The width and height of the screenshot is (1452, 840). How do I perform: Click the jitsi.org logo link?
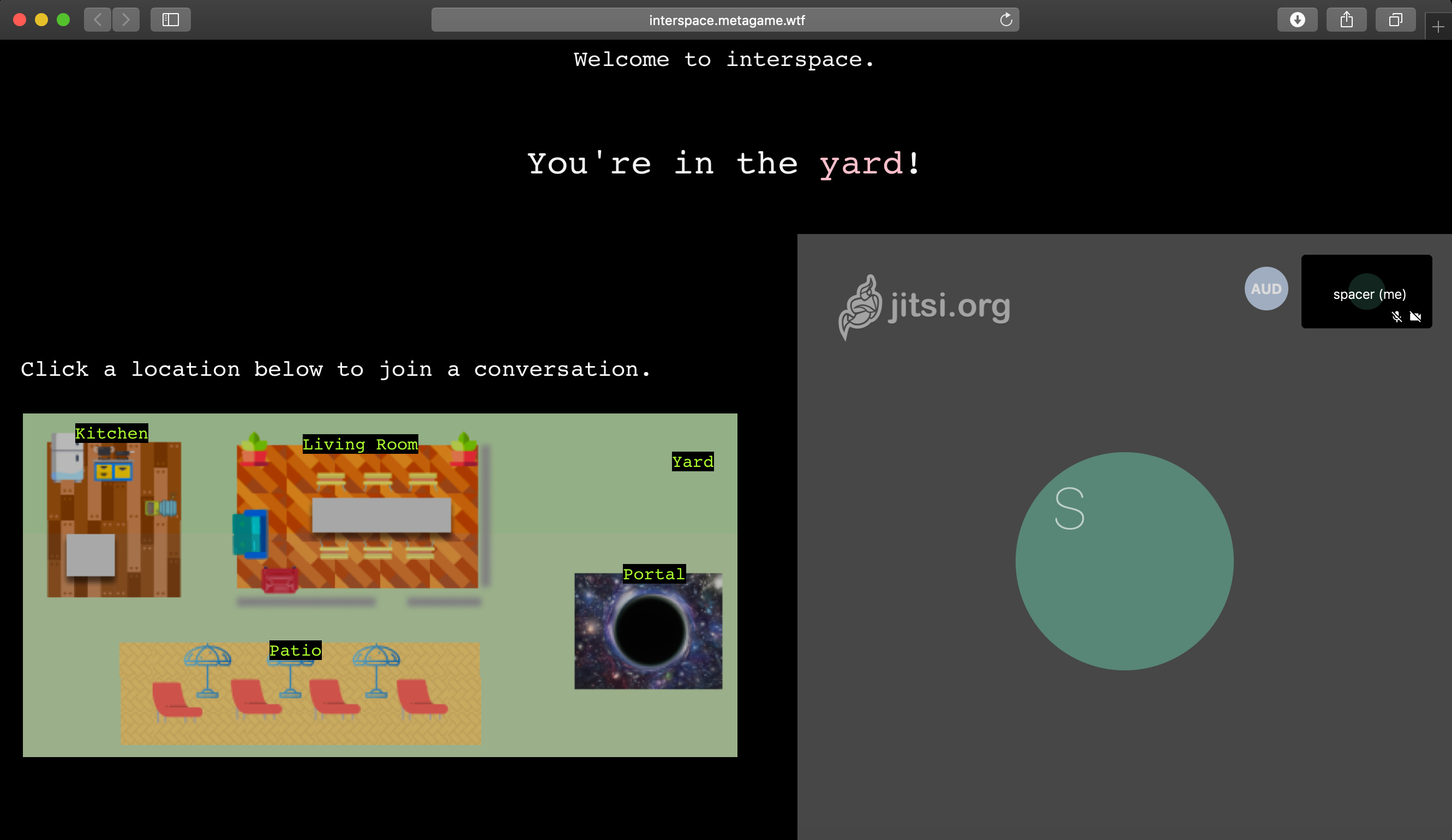pyautogui.click(x=924, y=307)
